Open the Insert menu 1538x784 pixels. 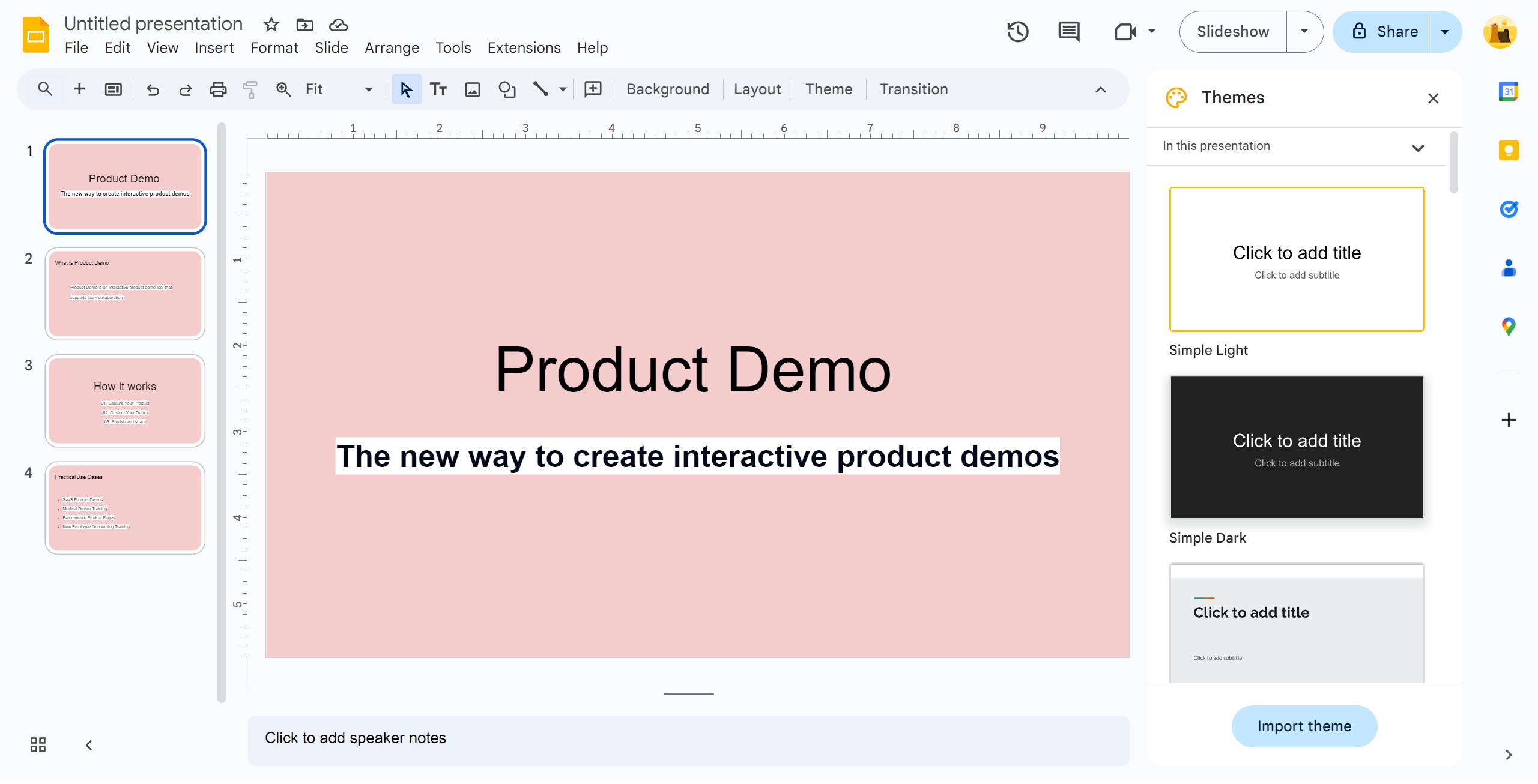(x=214, y=48)
